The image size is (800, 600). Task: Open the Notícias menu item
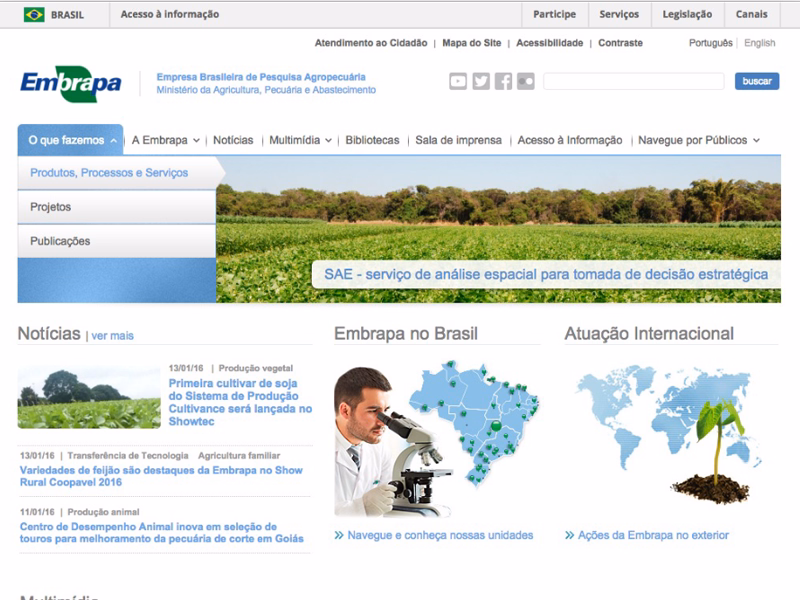233,140
